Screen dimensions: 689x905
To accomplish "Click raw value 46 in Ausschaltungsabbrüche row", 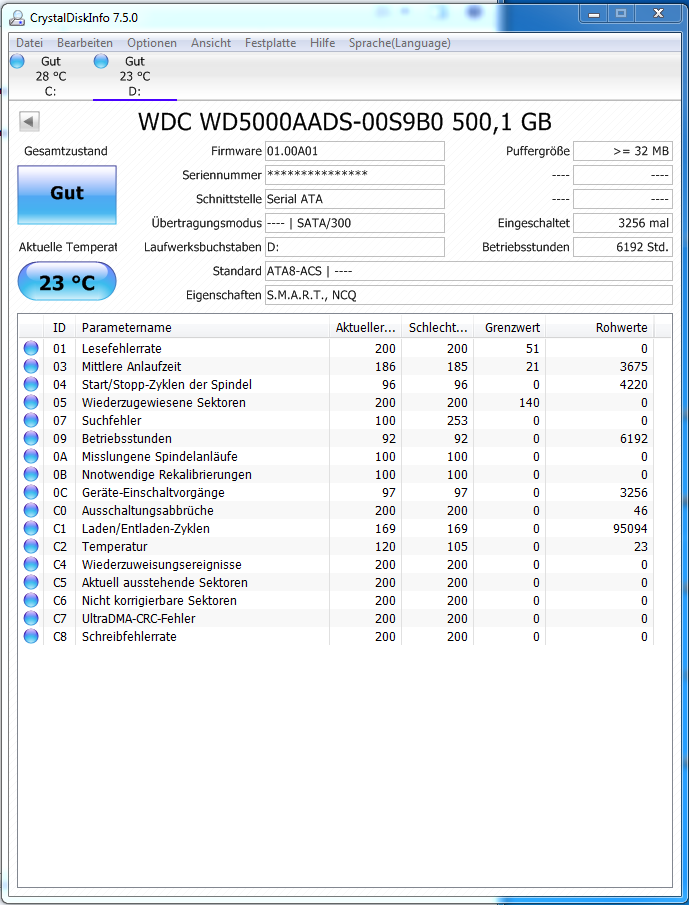I will (x=640, y=510).
